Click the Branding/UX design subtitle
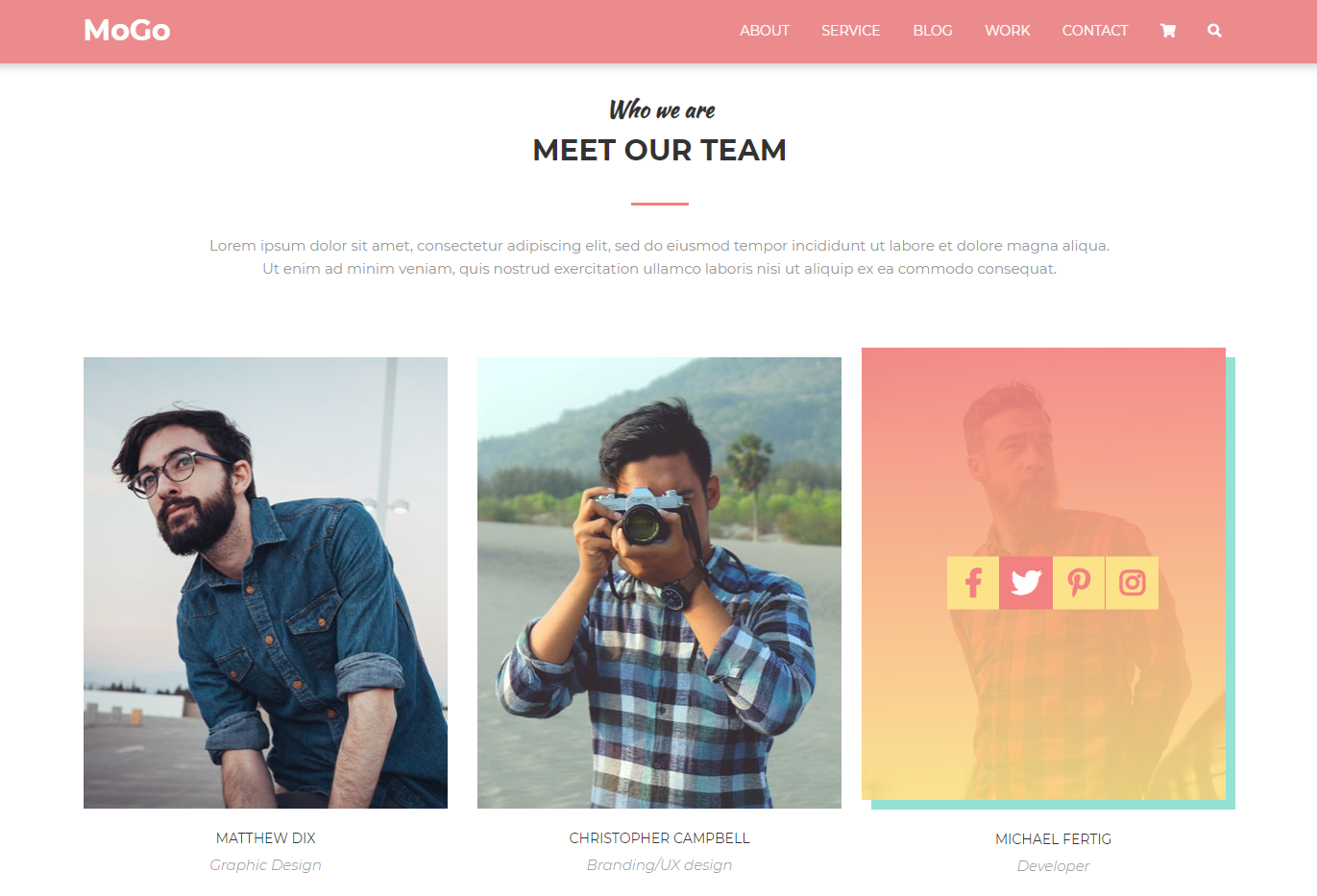 [659, 865]
